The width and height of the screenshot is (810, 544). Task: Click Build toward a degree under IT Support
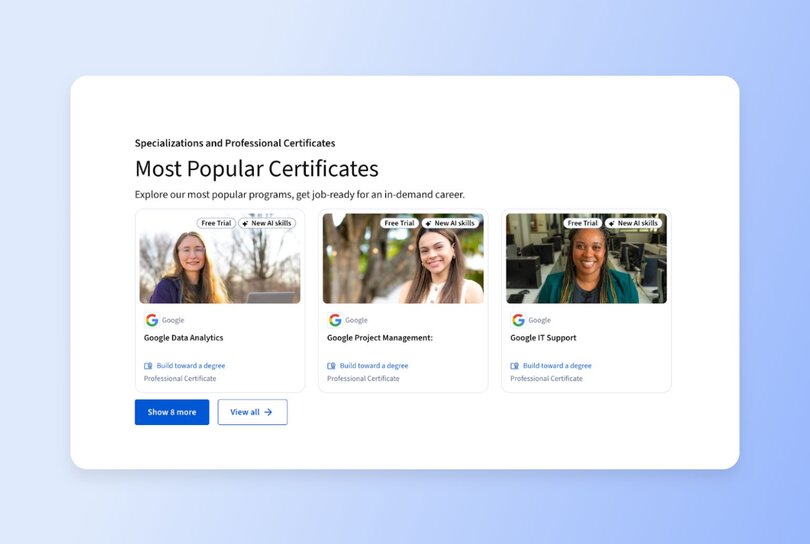click(557, 366)
